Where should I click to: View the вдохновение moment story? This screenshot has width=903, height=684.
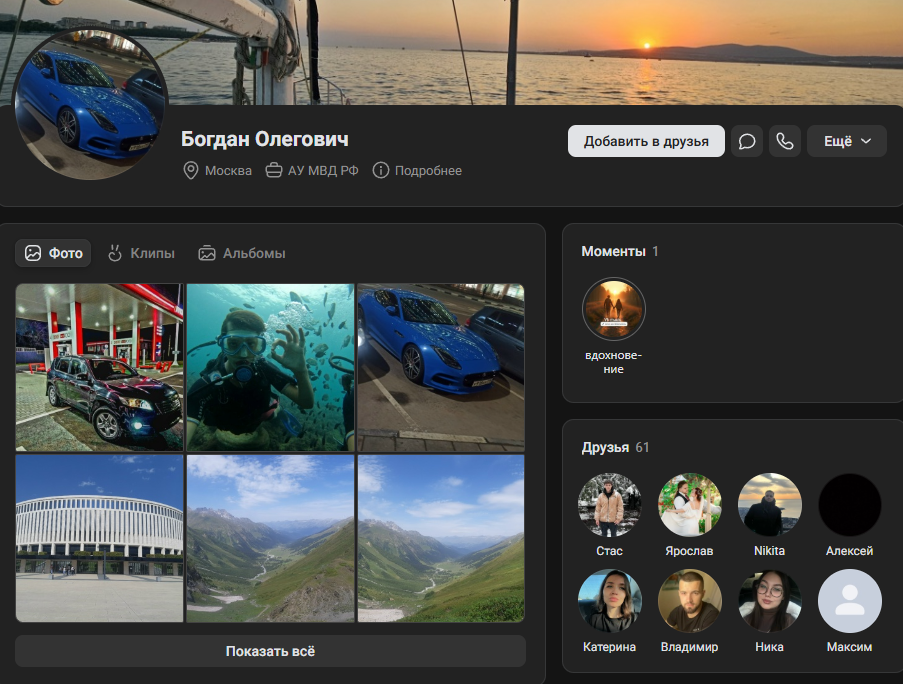click(614, 309)
